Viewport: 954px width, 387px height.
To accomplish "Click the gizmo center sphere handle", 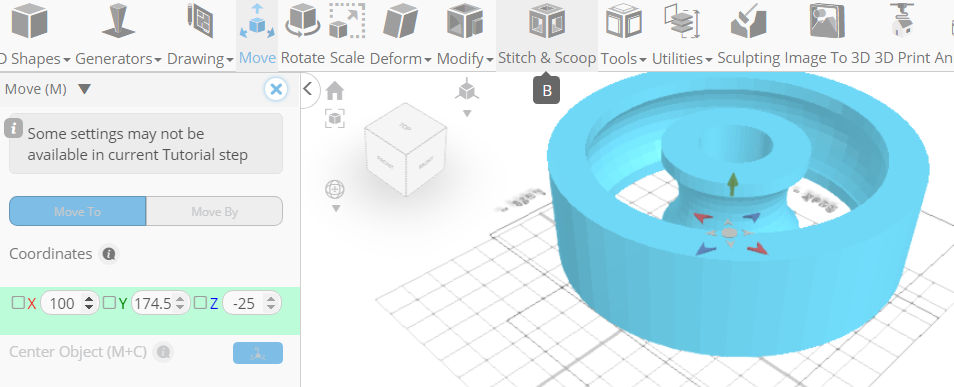I will pyautogui.click(x=729, y=232).
